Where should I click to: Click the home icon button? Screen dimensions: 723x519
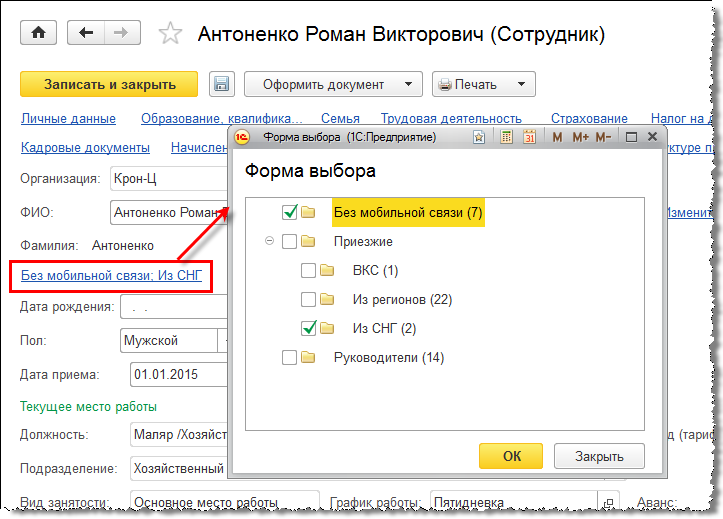click(39, 33)
